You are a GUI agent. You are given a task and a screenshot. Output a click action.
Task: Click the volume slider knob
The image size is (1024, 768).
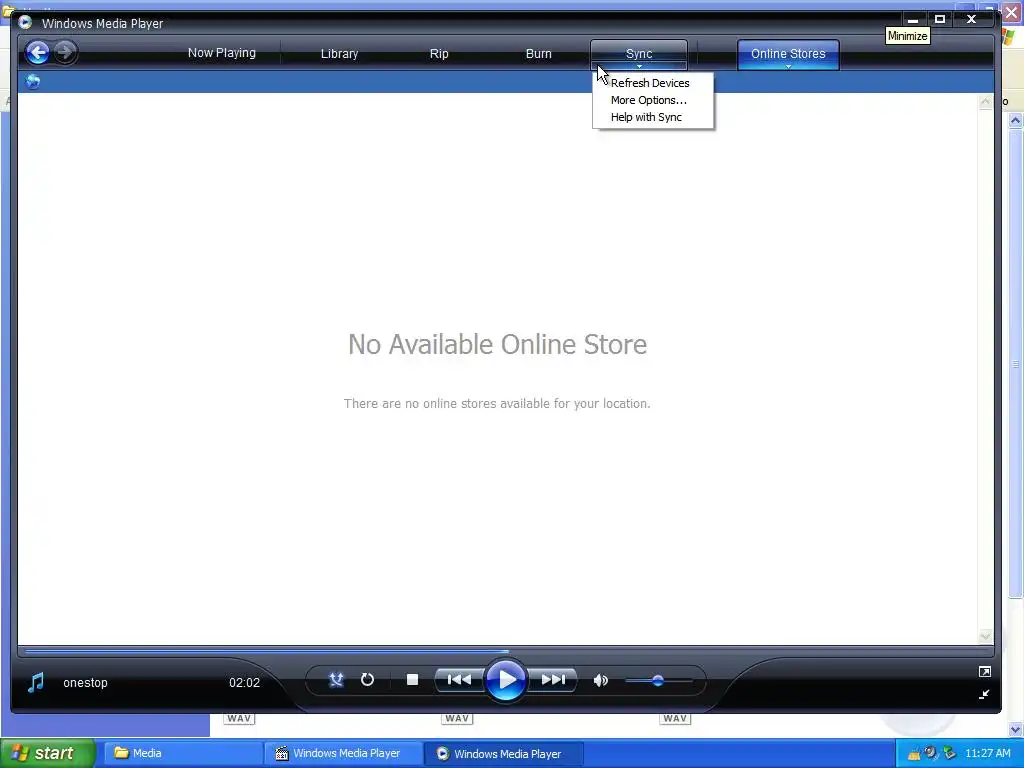[658, 680]
